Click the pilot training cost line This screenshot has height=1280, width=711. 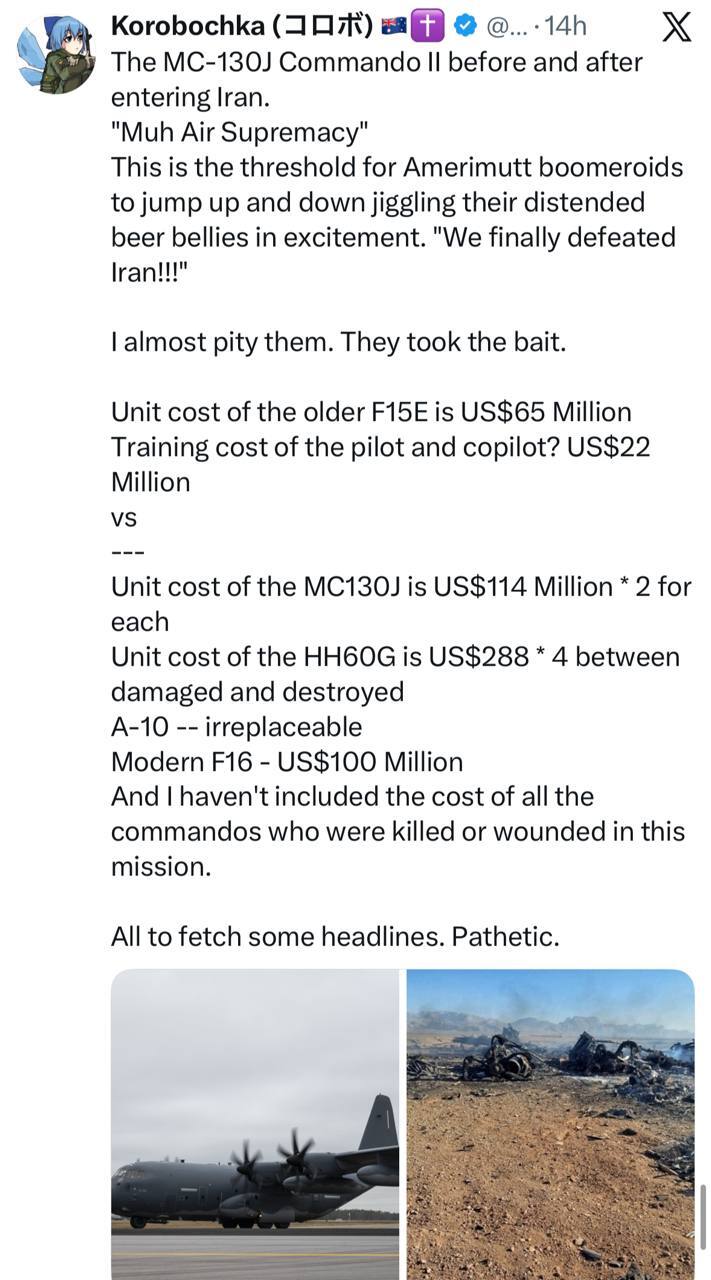pos(380,447)
